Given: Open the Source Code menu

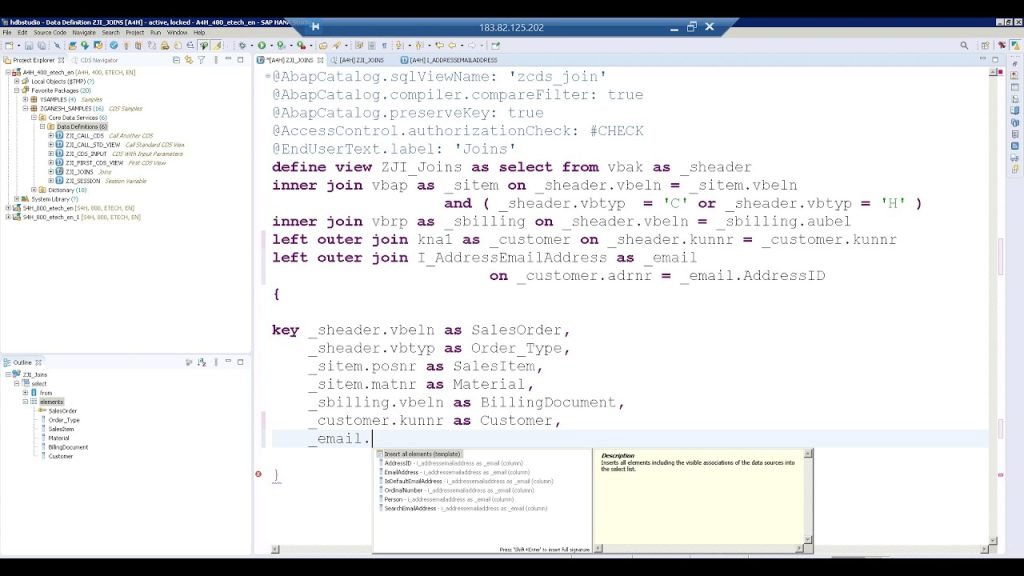Looking at the screenshot, I should (x=50, y=32).
